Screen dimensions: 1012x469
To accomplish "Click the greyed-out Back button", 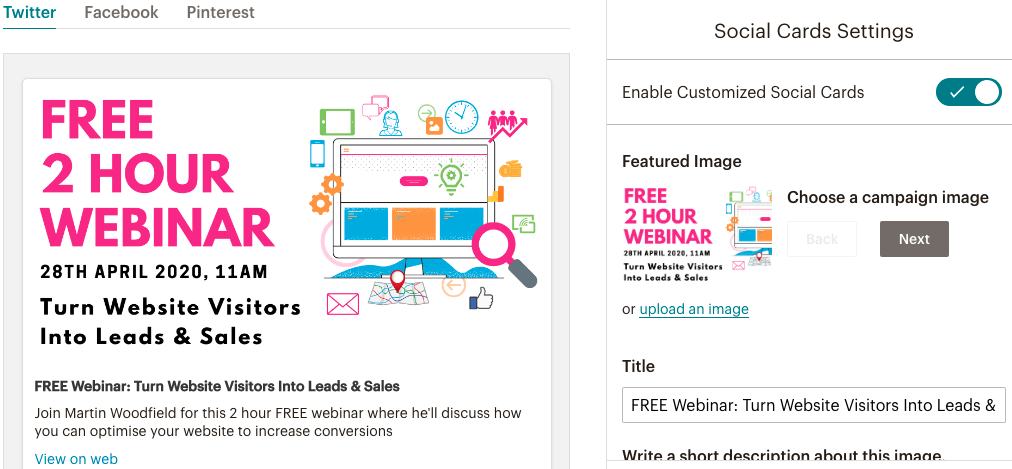I will (822, 239).
